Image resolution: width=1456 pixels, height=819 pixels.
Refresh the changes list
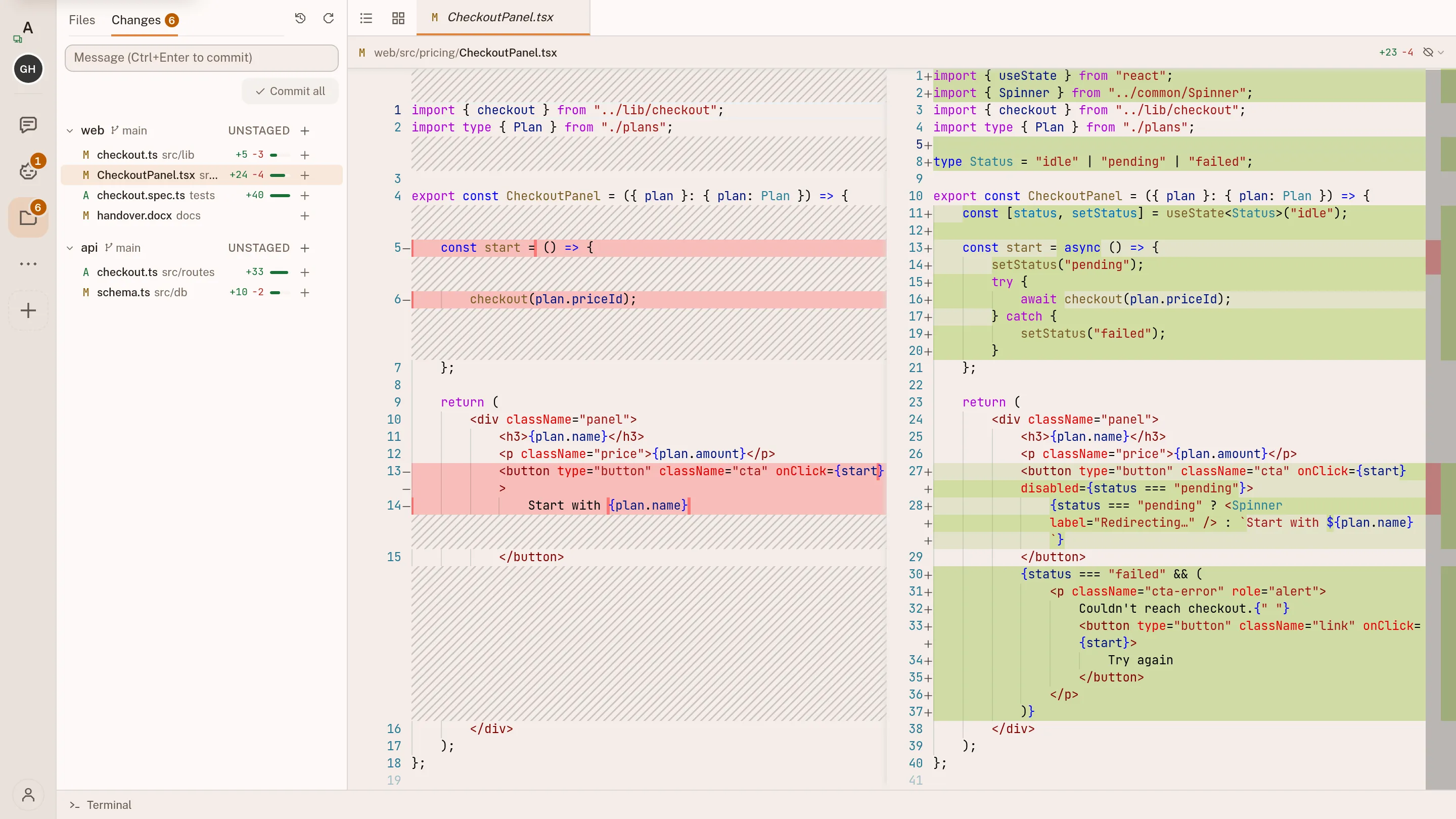click(329, 19)
